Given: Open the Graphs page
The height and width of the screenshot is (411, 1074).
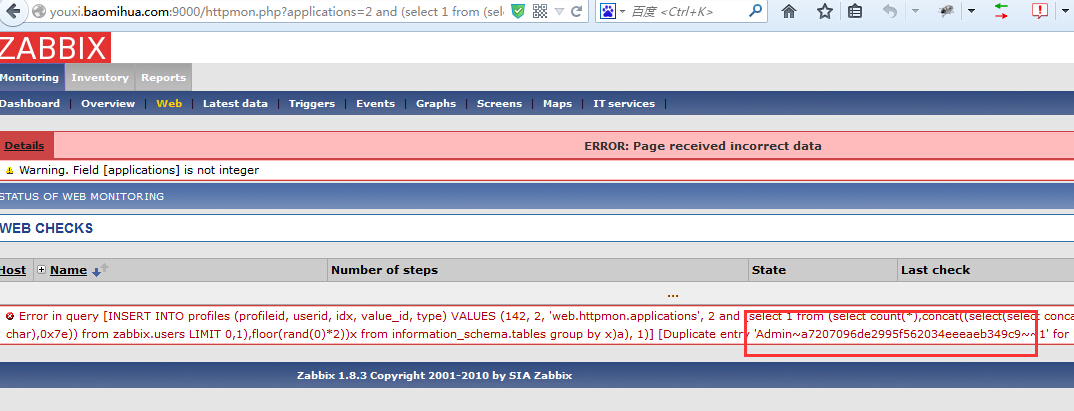Looking at the screenshot, I should tap(436, 103).
